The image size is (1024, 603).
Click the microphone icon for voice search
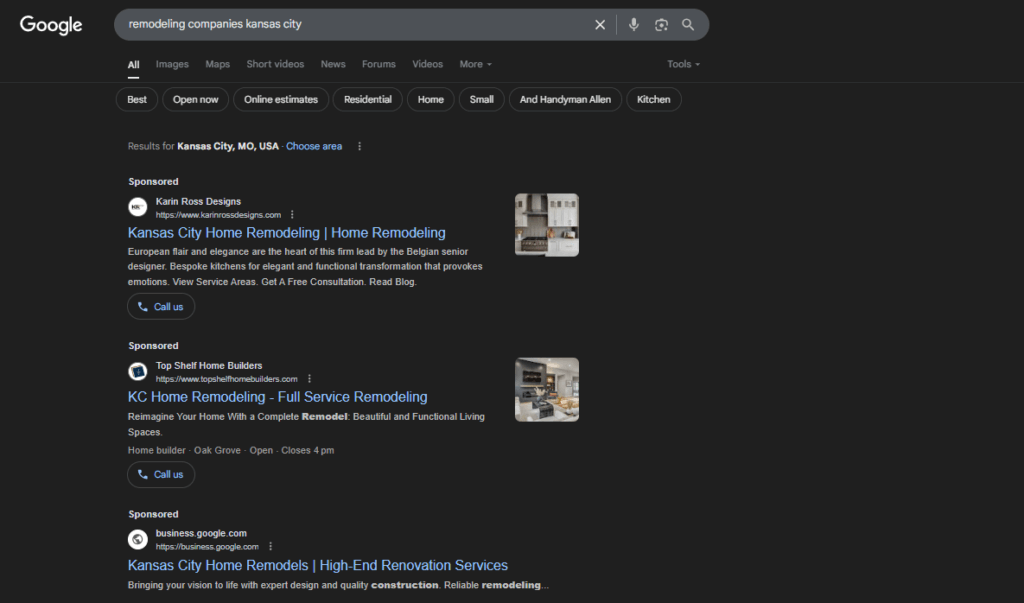tap(634, 24)
